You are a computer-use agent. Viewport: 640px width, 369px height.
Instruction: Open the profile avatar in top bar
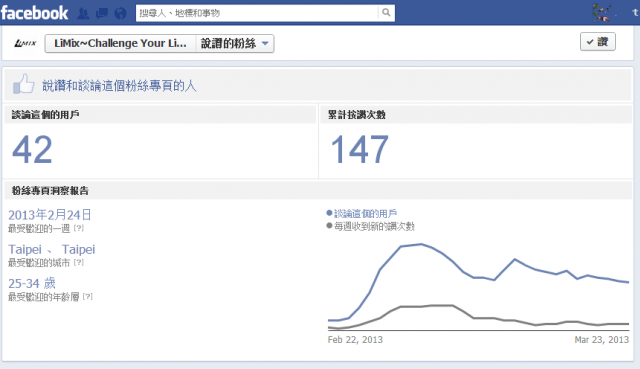click(602, 13)
